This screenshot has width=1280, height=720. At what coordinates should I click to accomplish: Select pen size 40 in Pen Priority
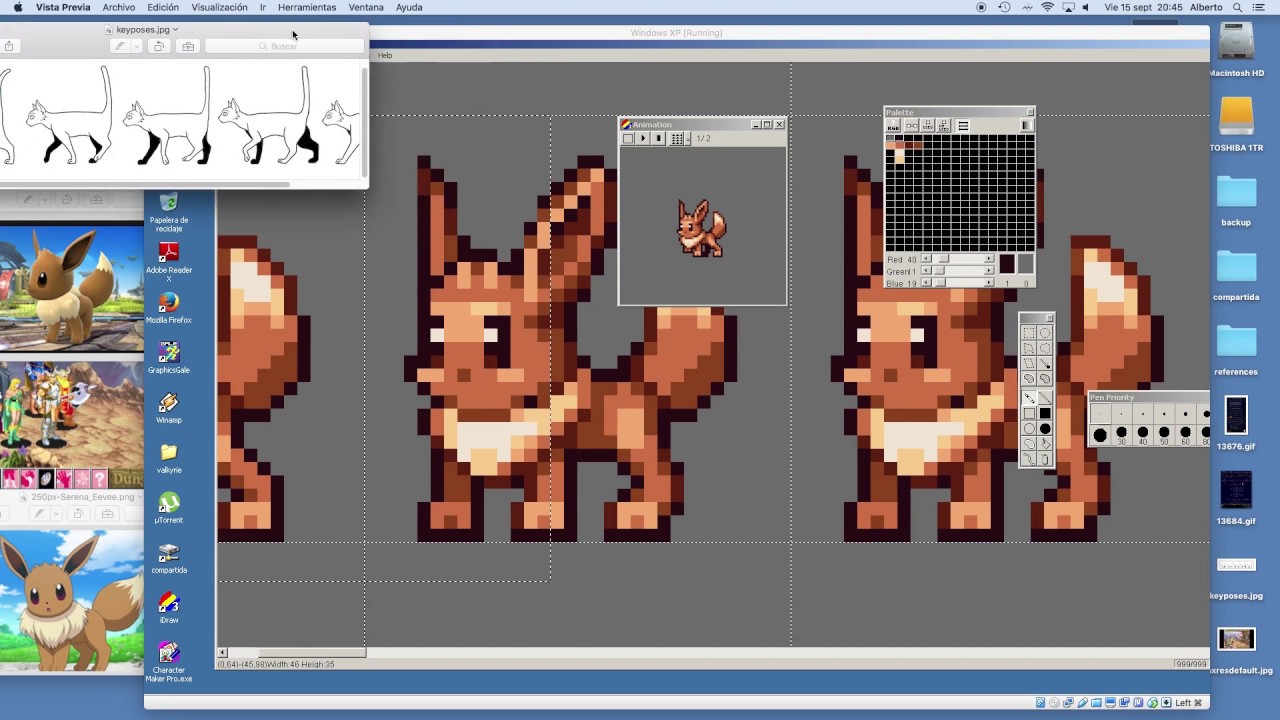pos(1143,434)
